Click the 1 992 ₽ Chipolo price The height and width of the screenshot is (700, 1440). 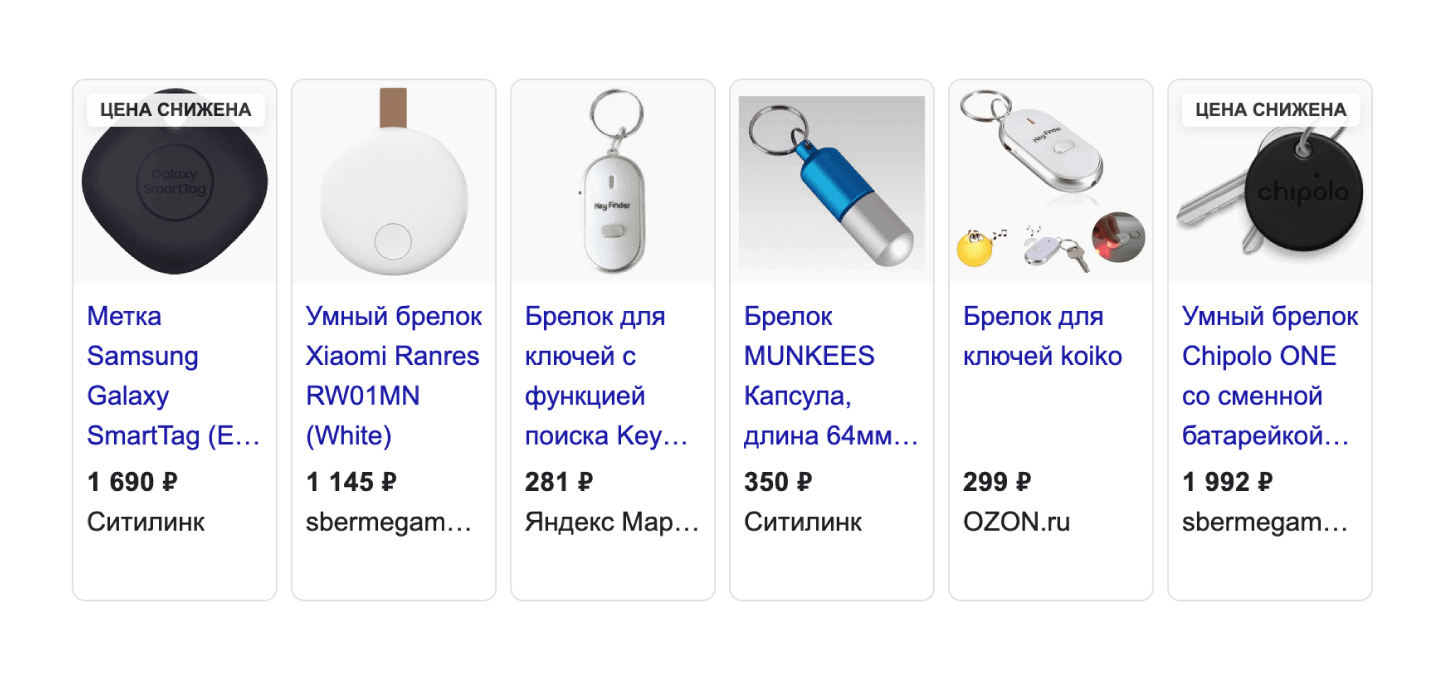pos(1227,483)
